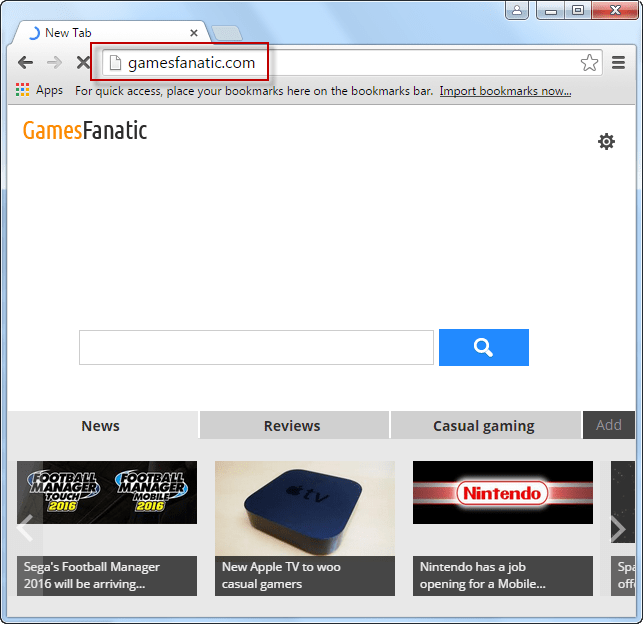Switch to the News tab
The height and width of the screenshot is (624, 643).
[100, 426]
